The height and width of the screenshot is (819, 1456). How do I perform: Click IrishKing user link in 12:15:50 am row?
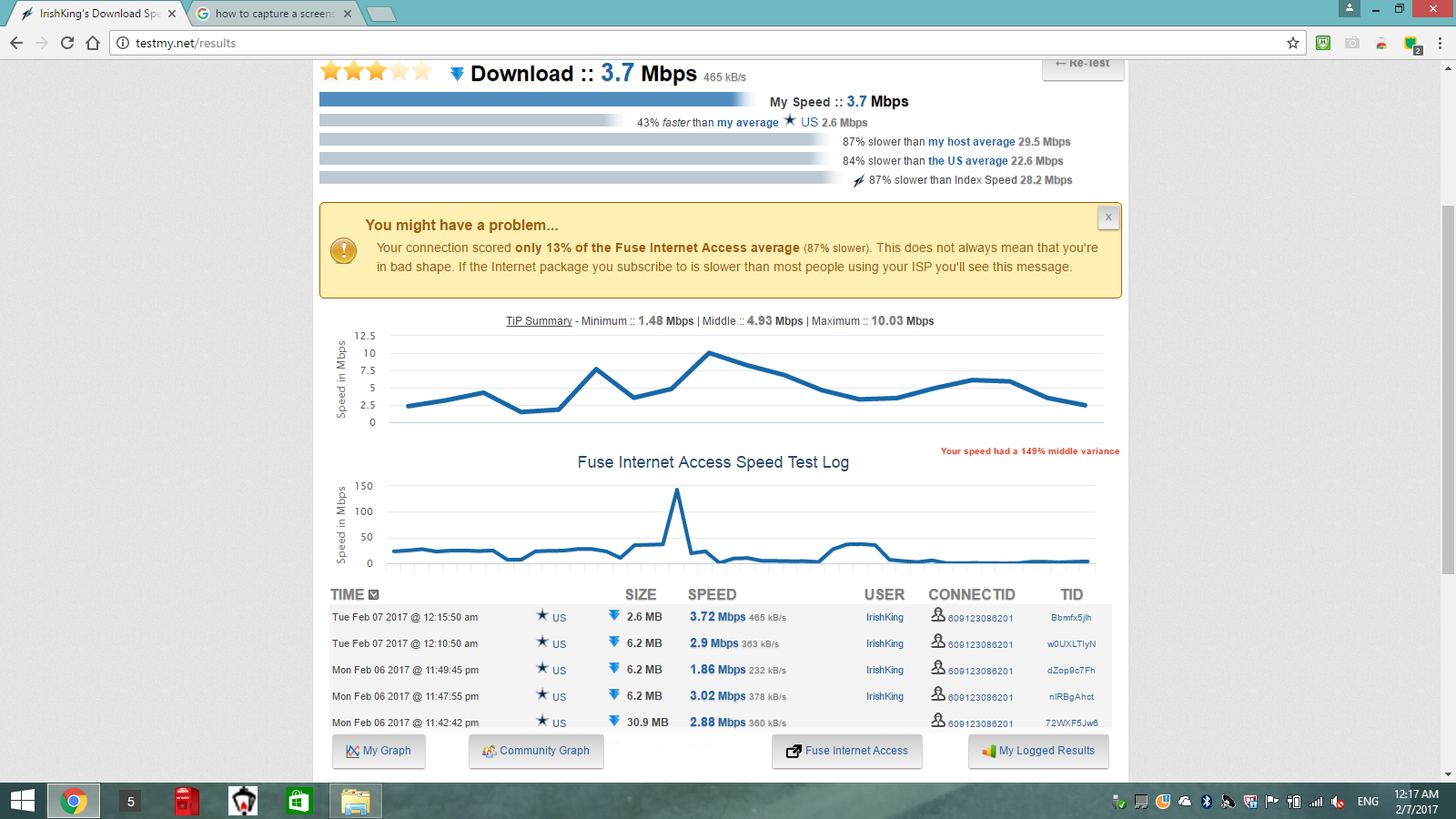pos(885,618)
